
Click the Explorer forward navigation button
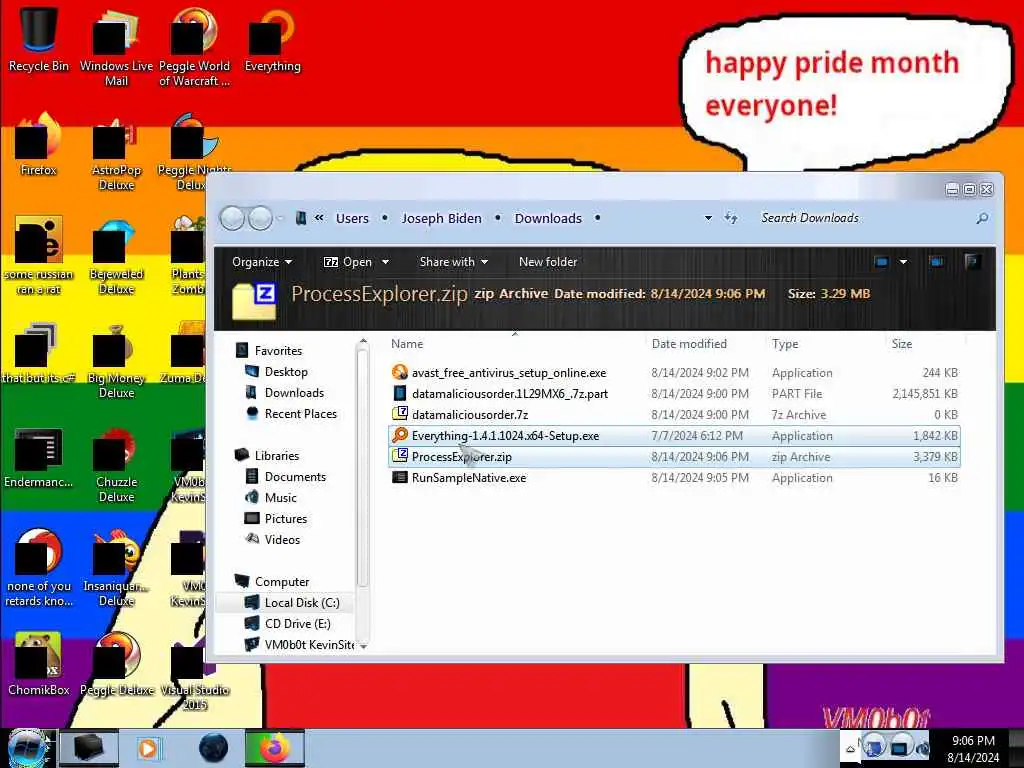[260, 218]
